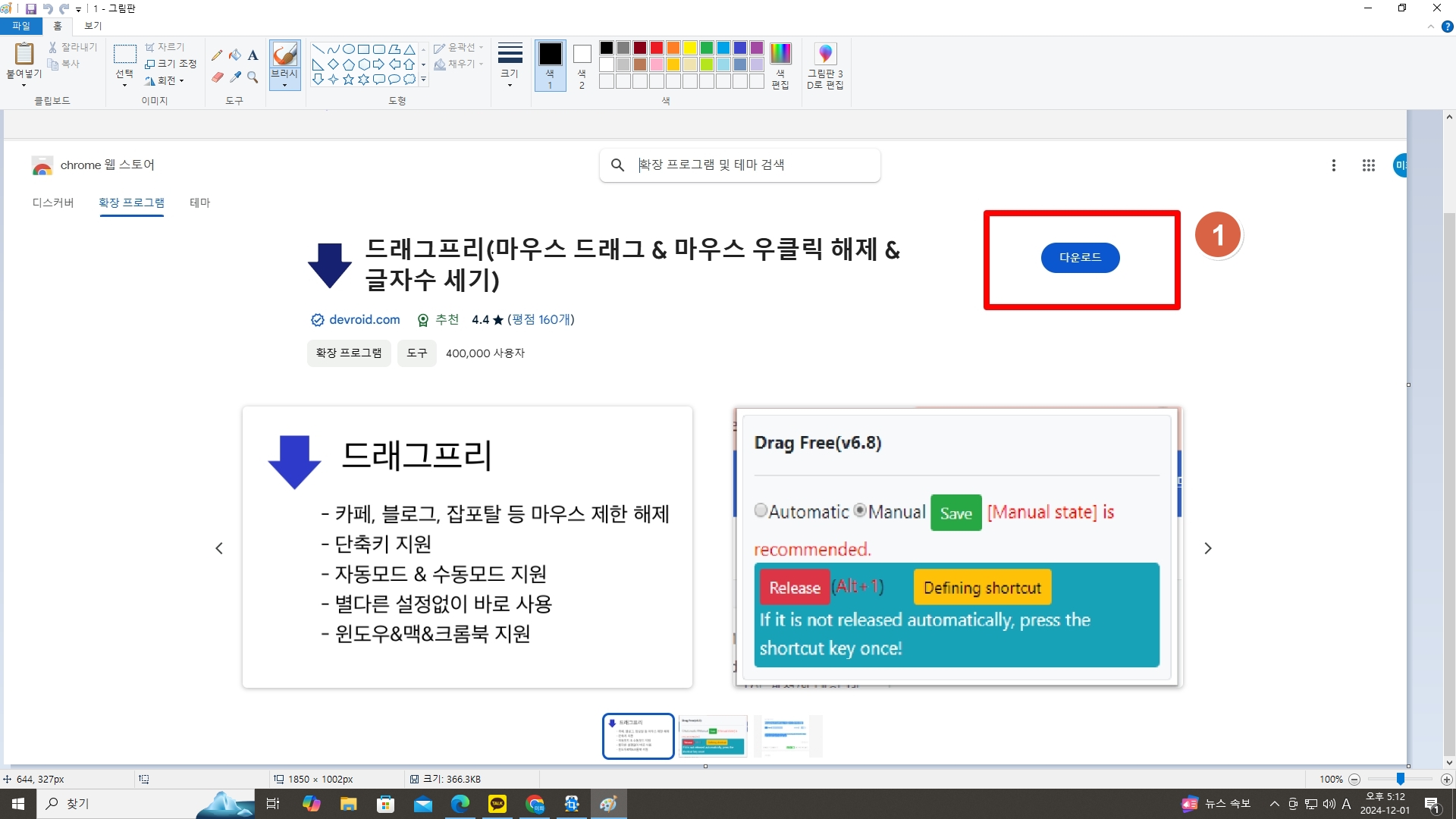Click the speaker volume icon in system tray

(1329, 804)
